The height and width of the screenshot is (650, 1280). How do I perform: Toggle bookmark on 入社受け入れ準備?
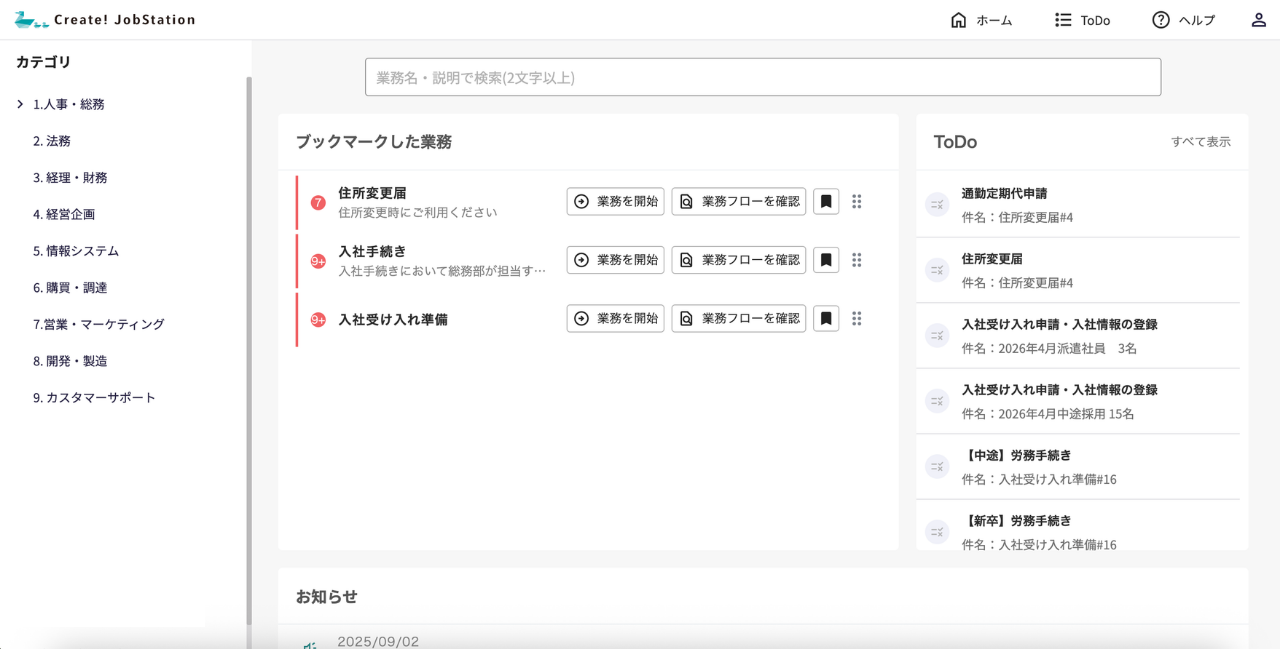[826, 319]
